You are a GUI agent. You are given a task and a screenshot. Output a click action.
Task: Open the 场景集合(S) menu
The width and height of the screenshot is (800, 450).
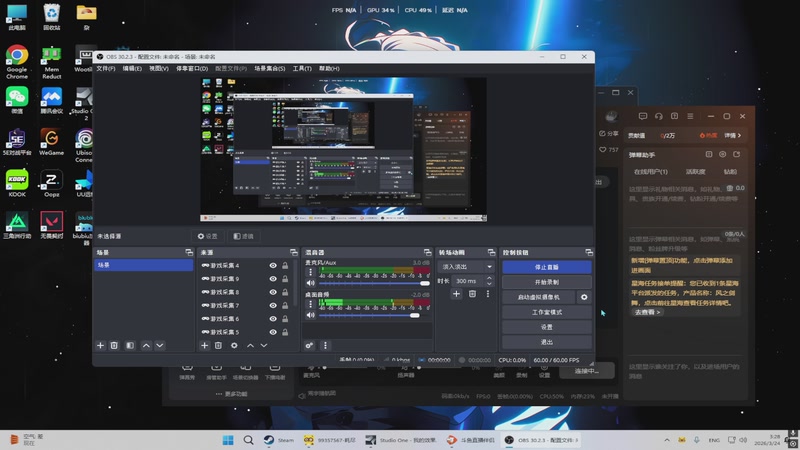(x=270, y=68)
